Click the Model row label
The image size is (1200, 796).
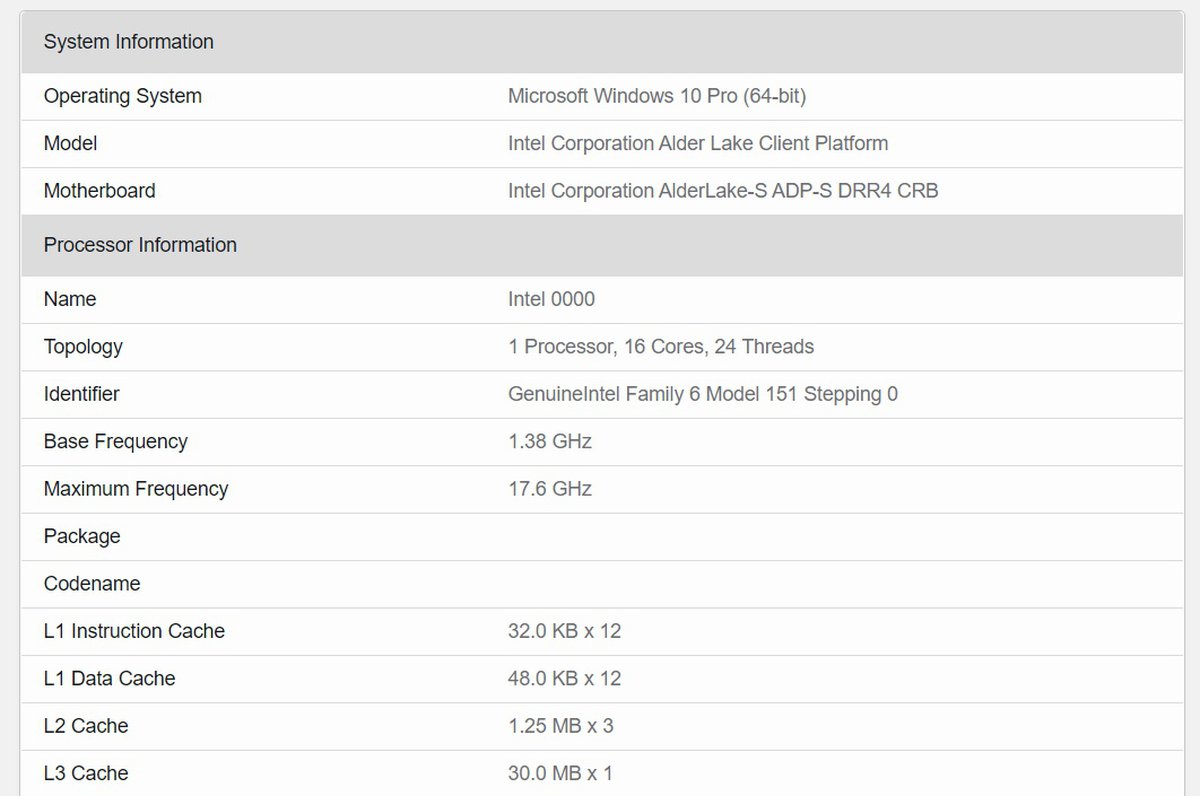coord(70,143)
